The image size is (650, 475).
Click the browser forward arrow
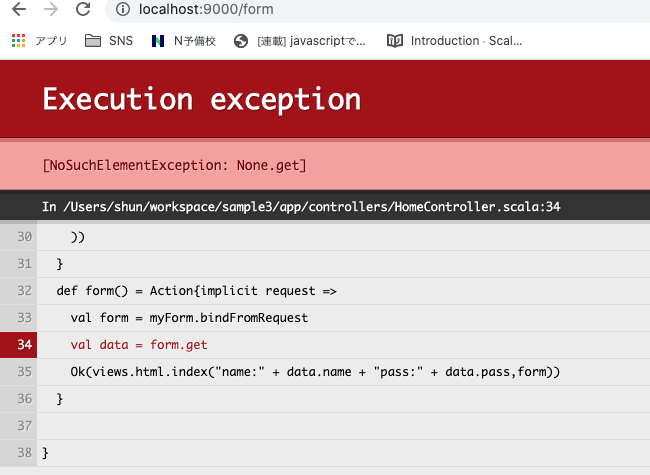[51, 9]
